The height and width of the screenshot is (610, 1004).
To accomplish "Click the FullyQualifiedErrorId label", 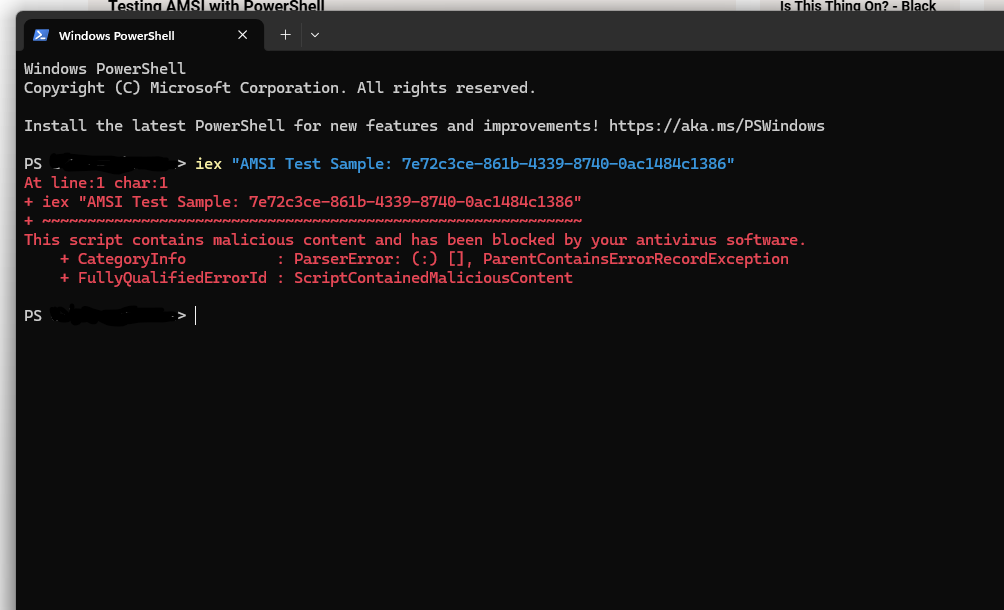I will pos(172,278).
